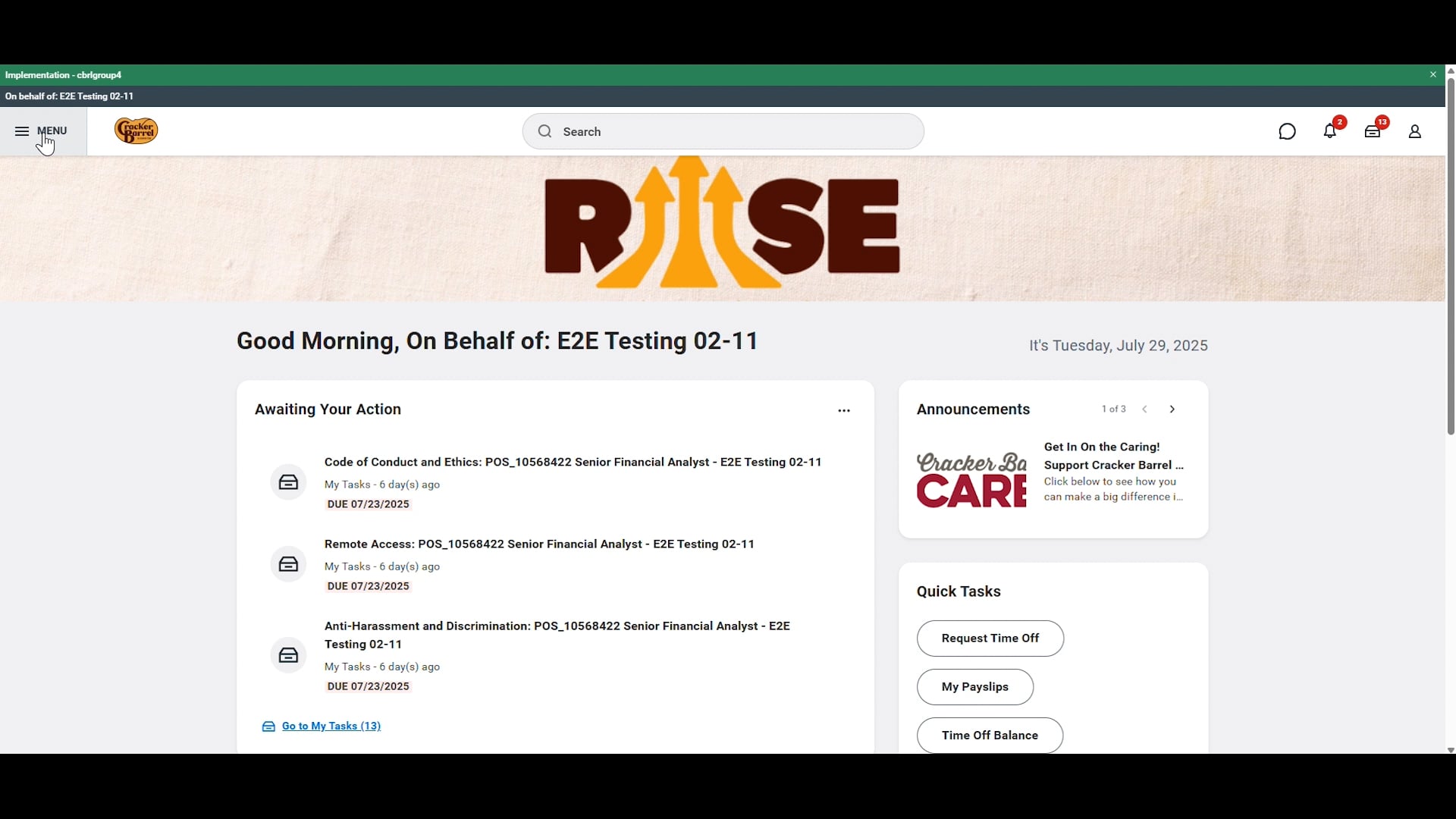Click the Search input field
This screenshot has width=1456, height=819.
[x=724, y=132]
